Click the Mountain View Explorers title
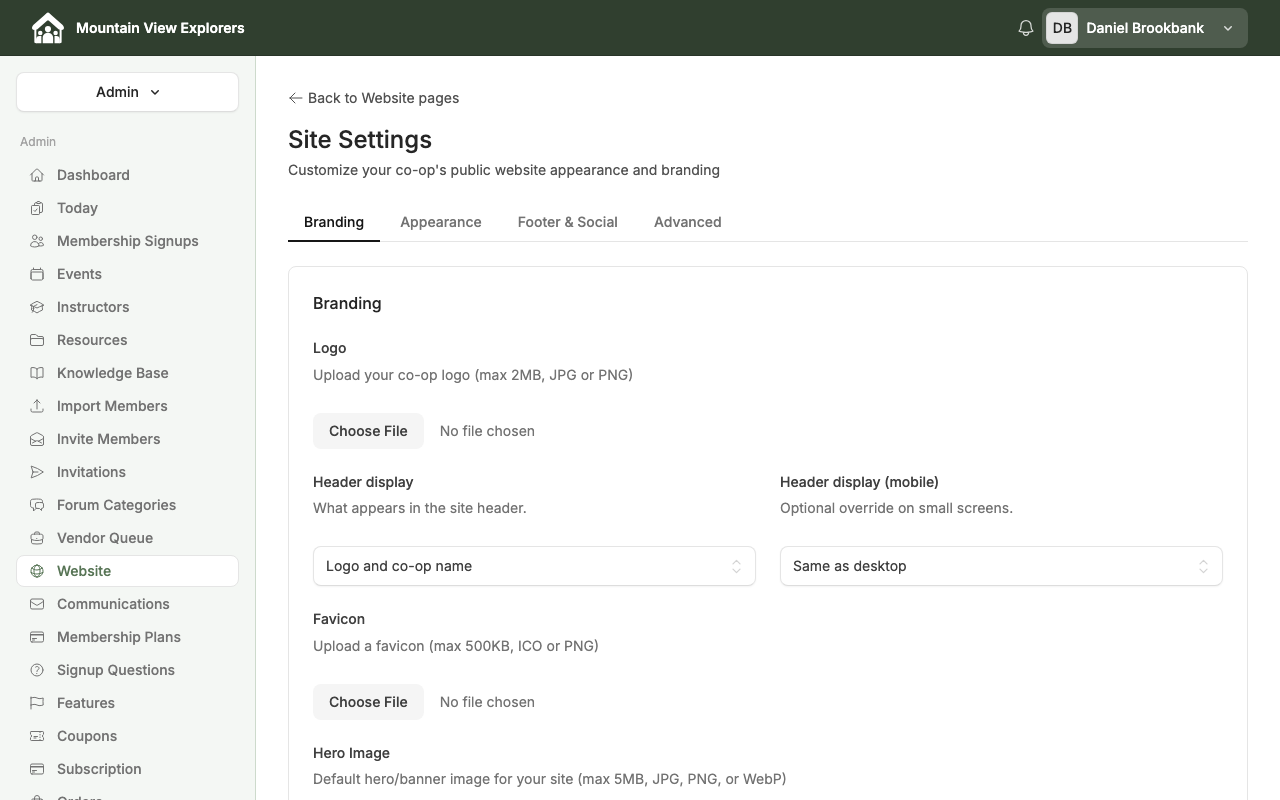The height and width of the screenshot is (800, 1280). (x=160, y=28)
